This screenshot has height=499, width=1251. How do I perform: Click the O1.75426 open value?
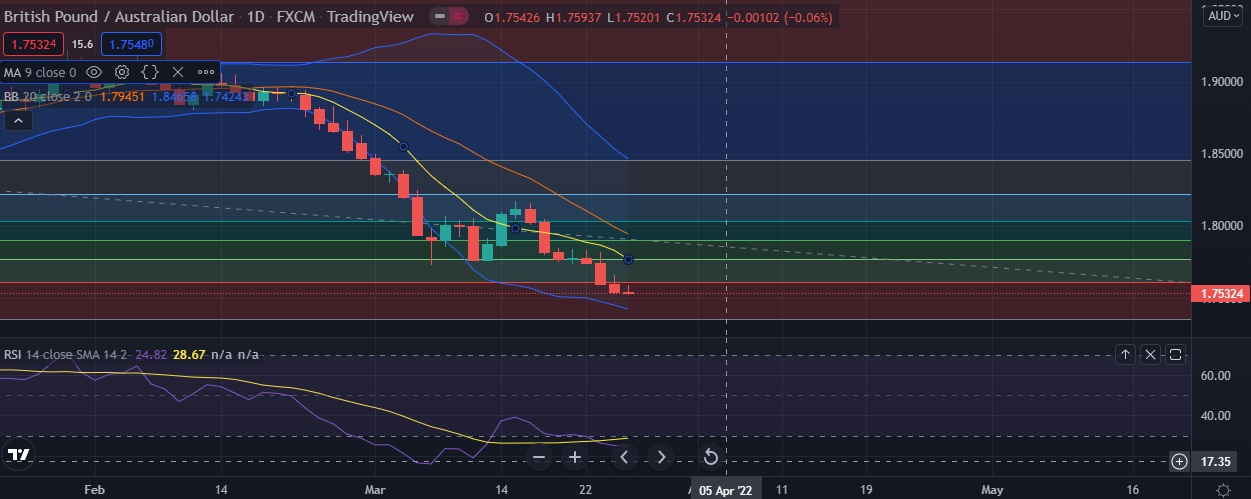click(514, 17)
